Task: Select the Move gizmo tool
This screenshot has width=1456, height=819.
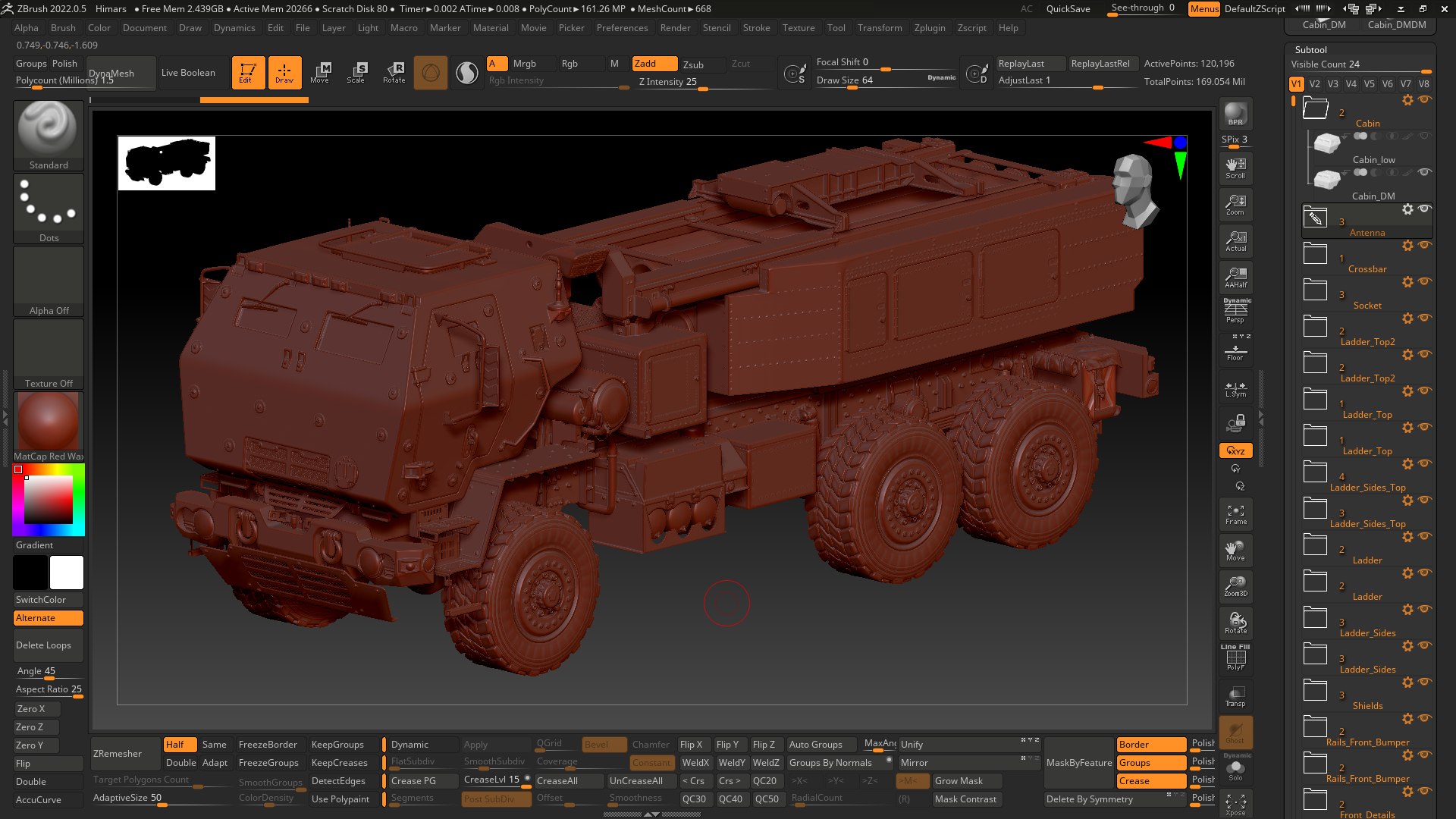Action: [x=320, y=73]
